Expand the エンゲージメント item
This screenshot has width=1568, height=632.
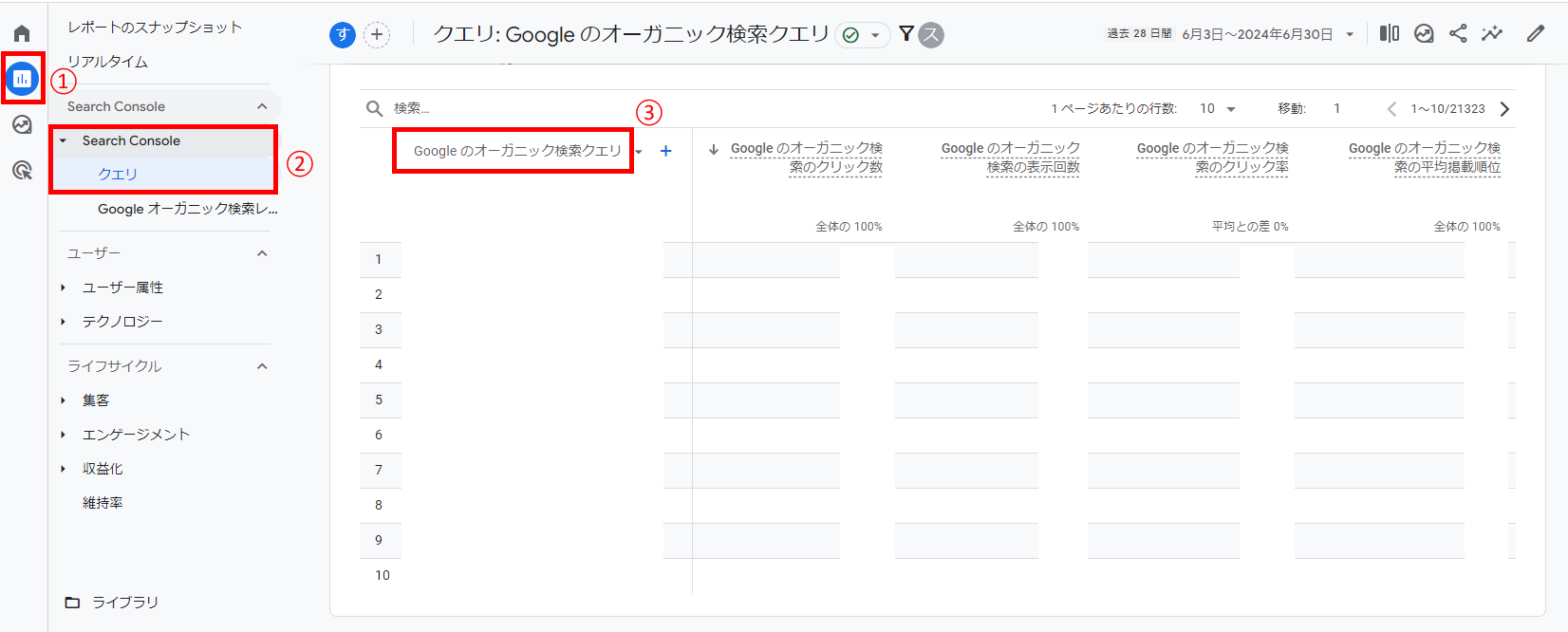pyautogui.click(x=63, y=435)
